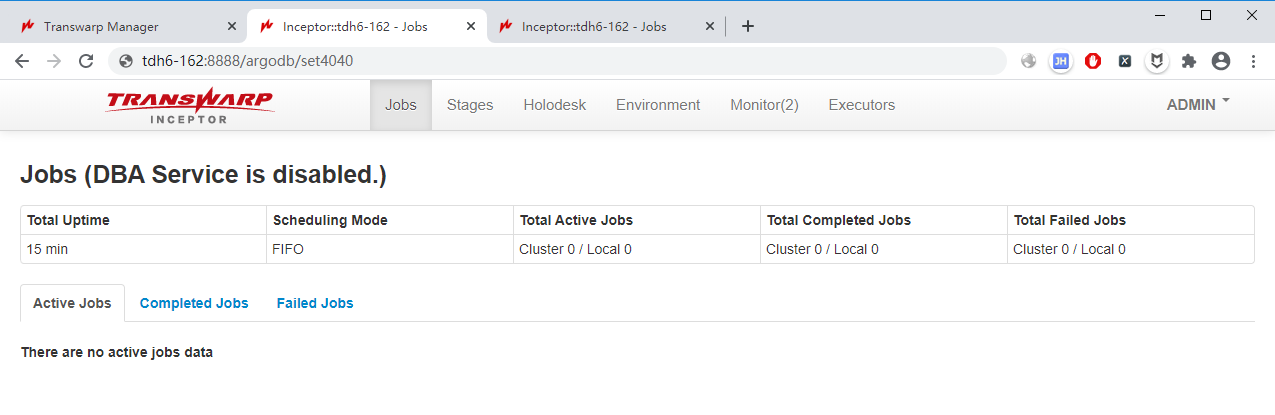1275x415 pixels.
Task: Click the gray globe extension icon
Action: pos(1029,61)
